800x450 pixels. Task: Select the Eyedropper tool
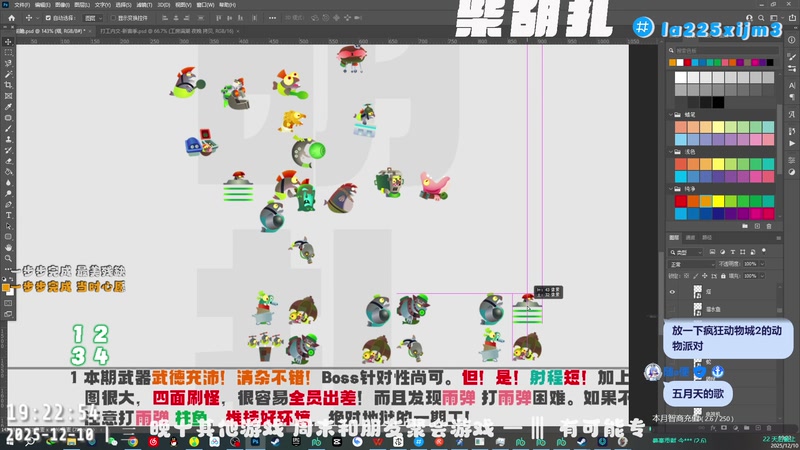click(8, 107)
